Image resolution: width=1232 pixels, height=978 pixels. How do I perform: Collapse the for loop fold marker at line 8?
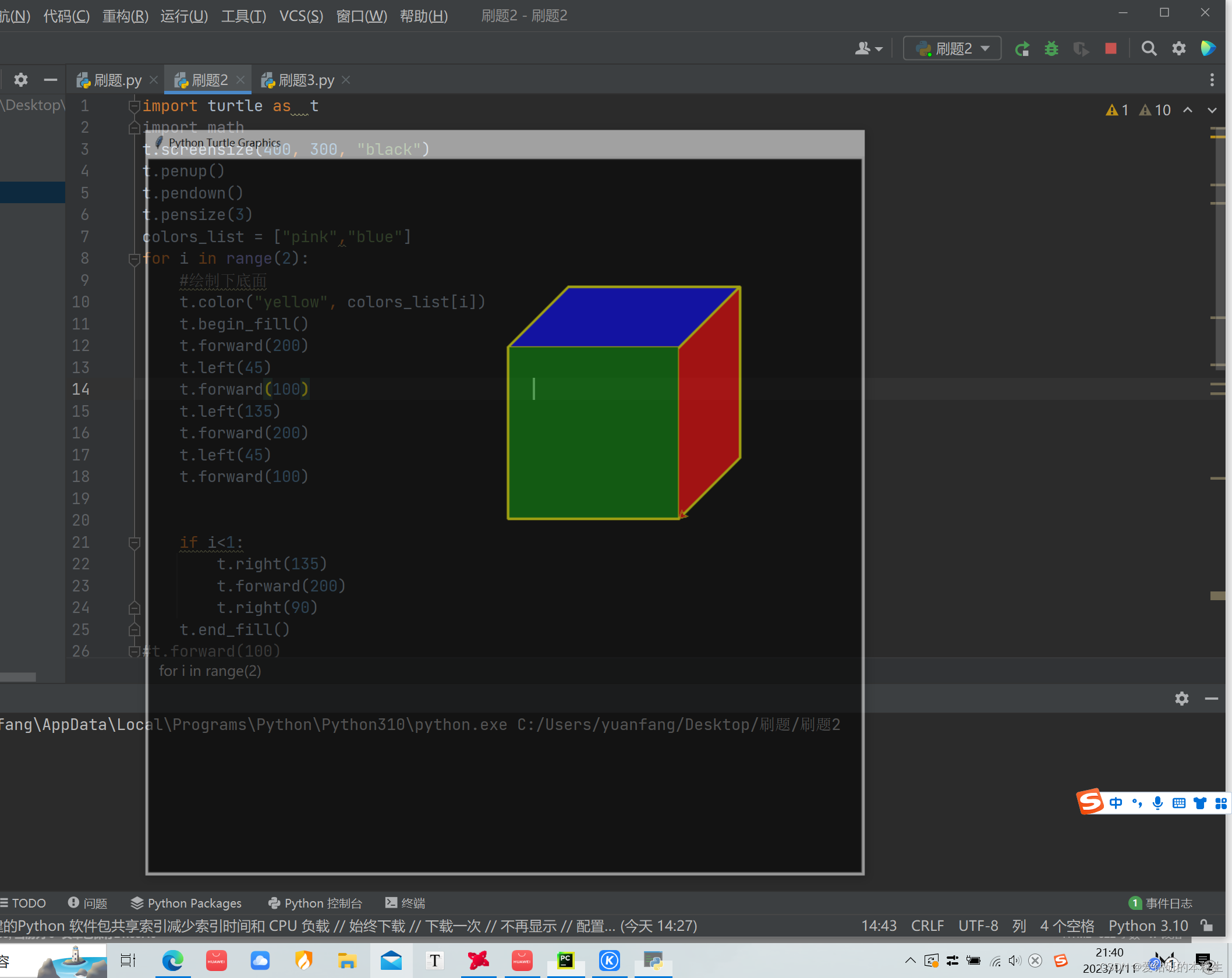click(x=134, y=258)
